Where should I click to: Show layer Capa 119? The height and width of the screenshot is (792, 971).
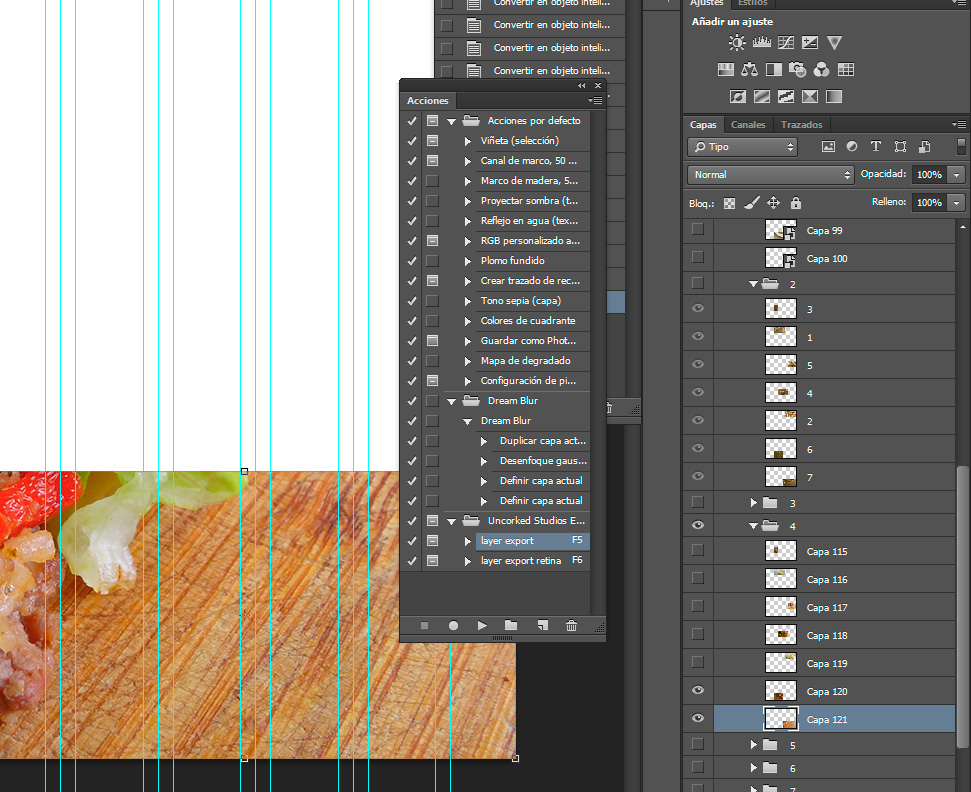pyautogui.click(x=698, y=662)
